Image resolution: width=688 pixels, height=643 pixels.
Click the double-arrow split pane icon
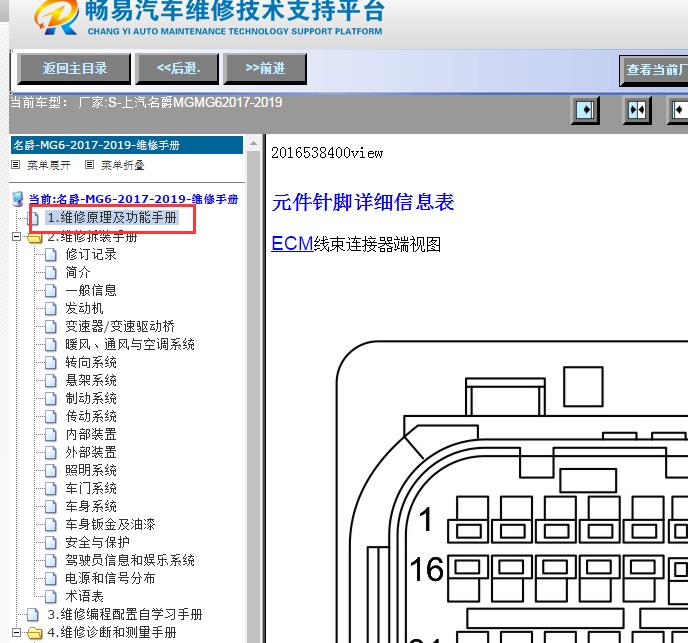637,110
